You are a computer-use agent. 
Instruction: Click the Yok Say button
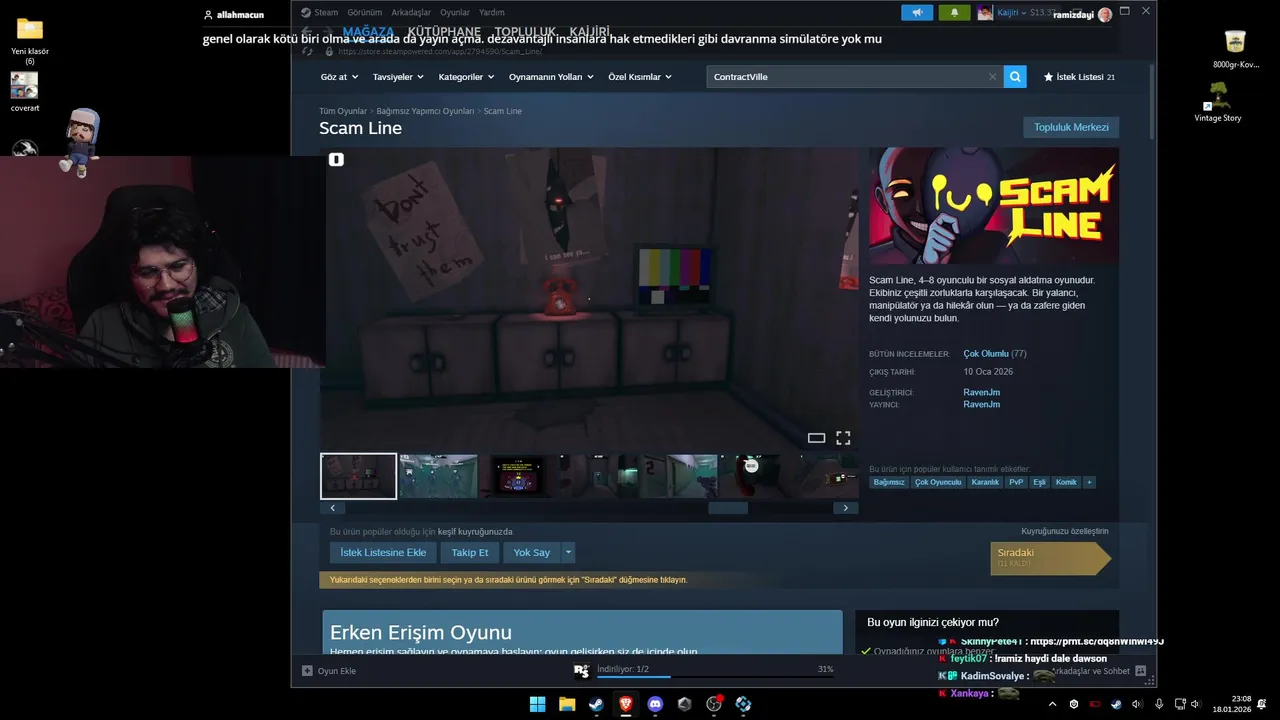[x=532, y=552]
